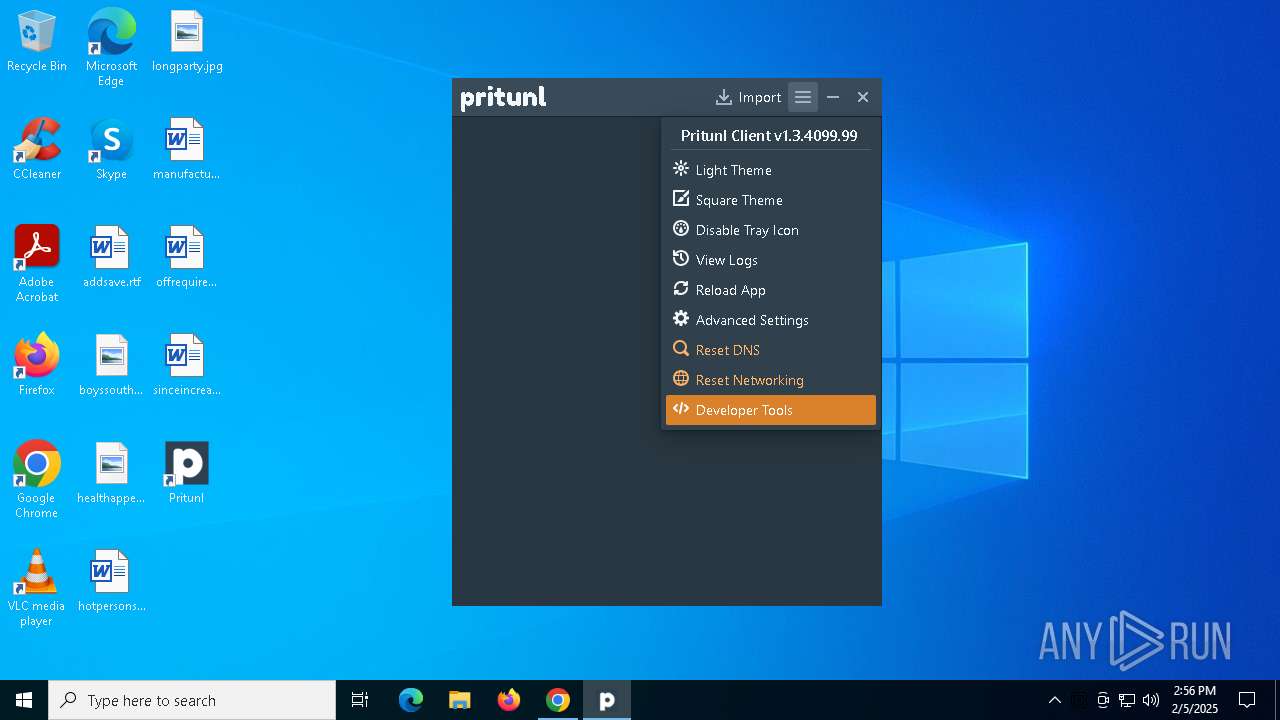Open taskbar clock and date
This screenshot has height=720, width=1280.
click(x=1195, y=700)
